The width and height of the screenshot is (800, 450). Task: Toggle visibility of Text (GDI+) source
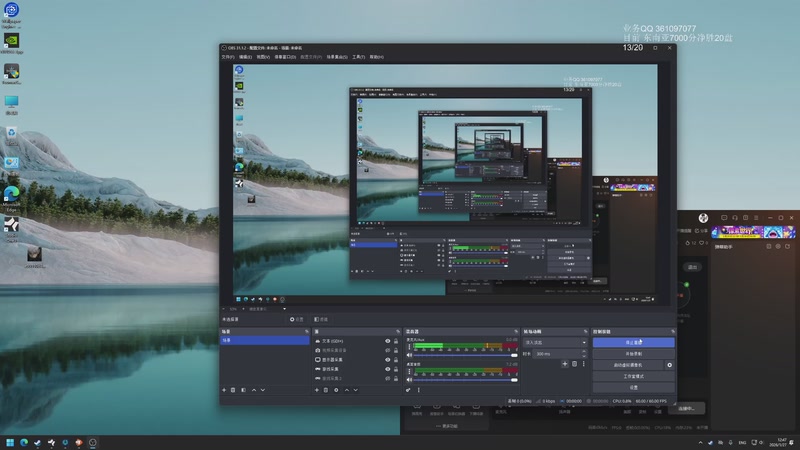coord(388,341)
